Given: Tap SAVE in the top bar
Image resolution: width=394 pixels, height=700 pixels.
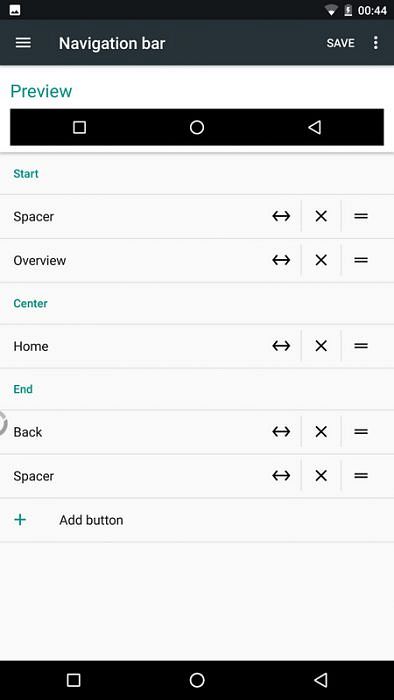Looking at the screenshot, I should (340, 43).
